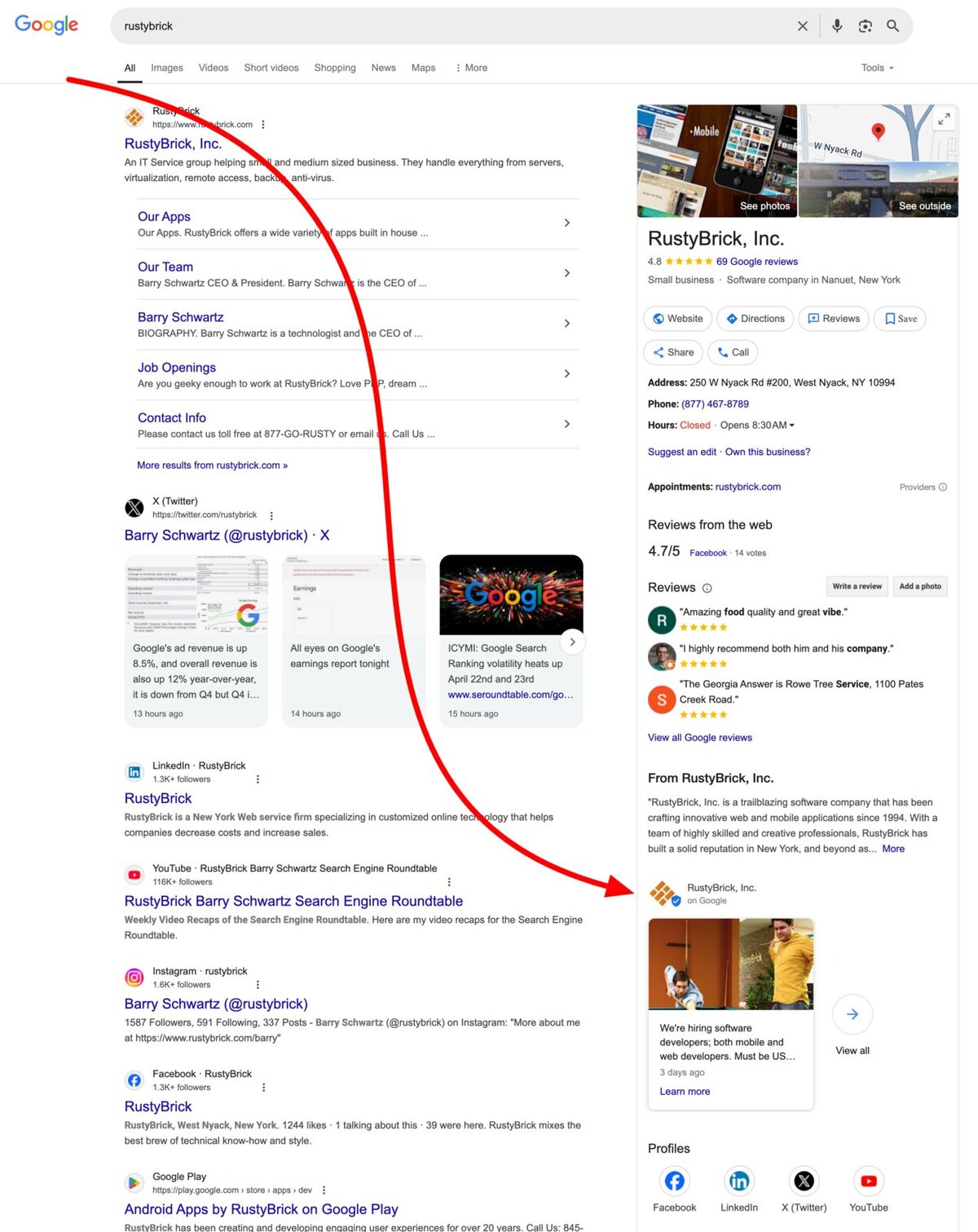Viewport: 978px width, 1232px height.
Task: Click the Suggest an edit link
Action: [682, 452]
